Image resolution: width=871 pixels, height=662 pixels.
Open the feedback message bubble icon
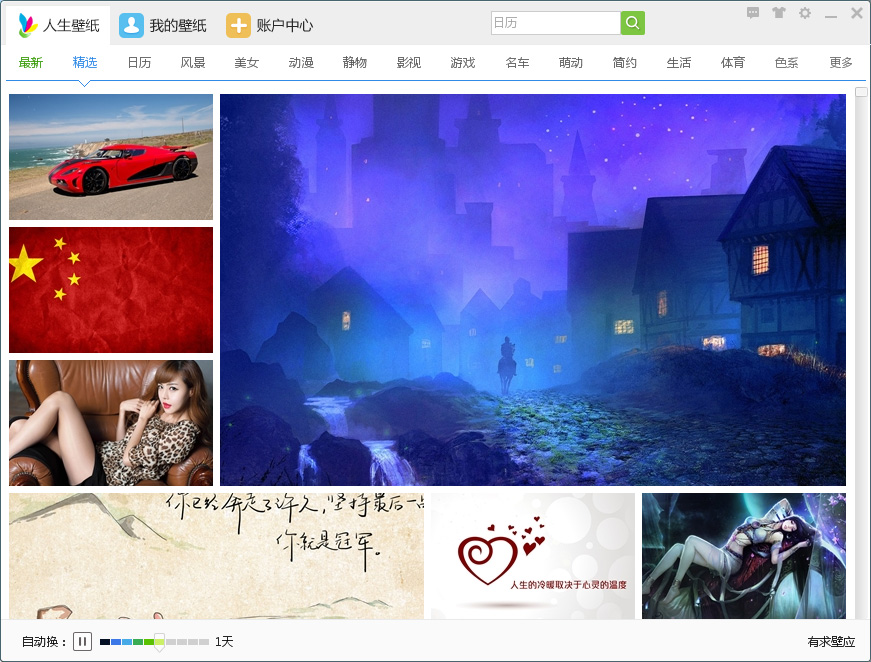(x=753, y=13)
